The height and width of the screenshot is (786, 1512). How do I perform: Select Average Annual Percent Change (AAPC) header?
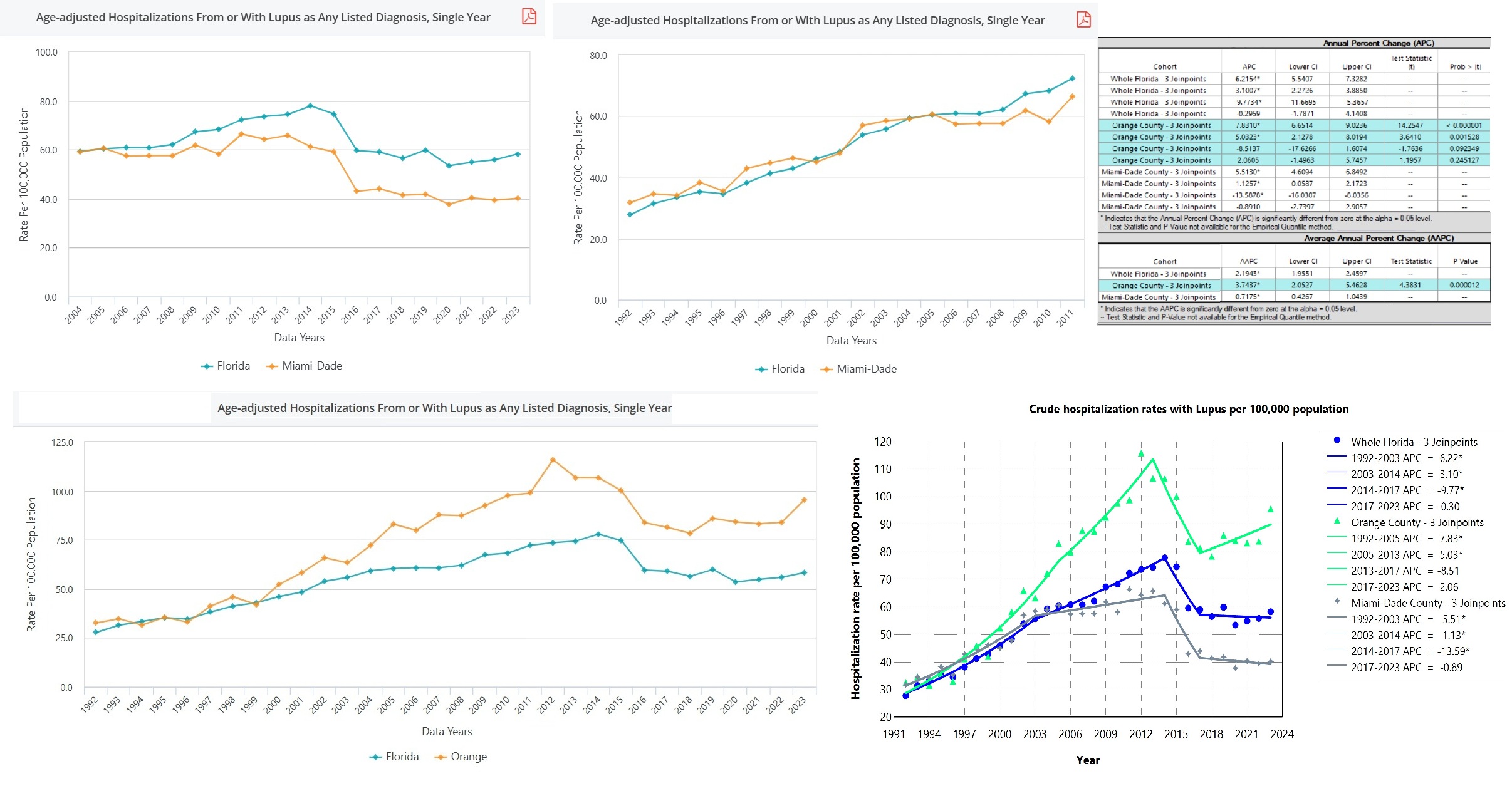tap(1379, 239)
